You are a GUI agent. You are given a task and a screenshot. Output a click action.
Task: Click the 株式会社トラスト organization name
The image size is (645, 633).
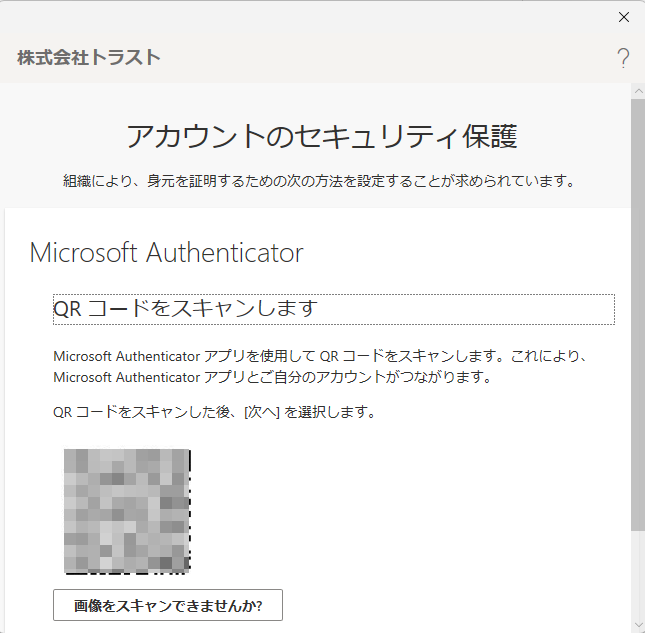point(89,57)
